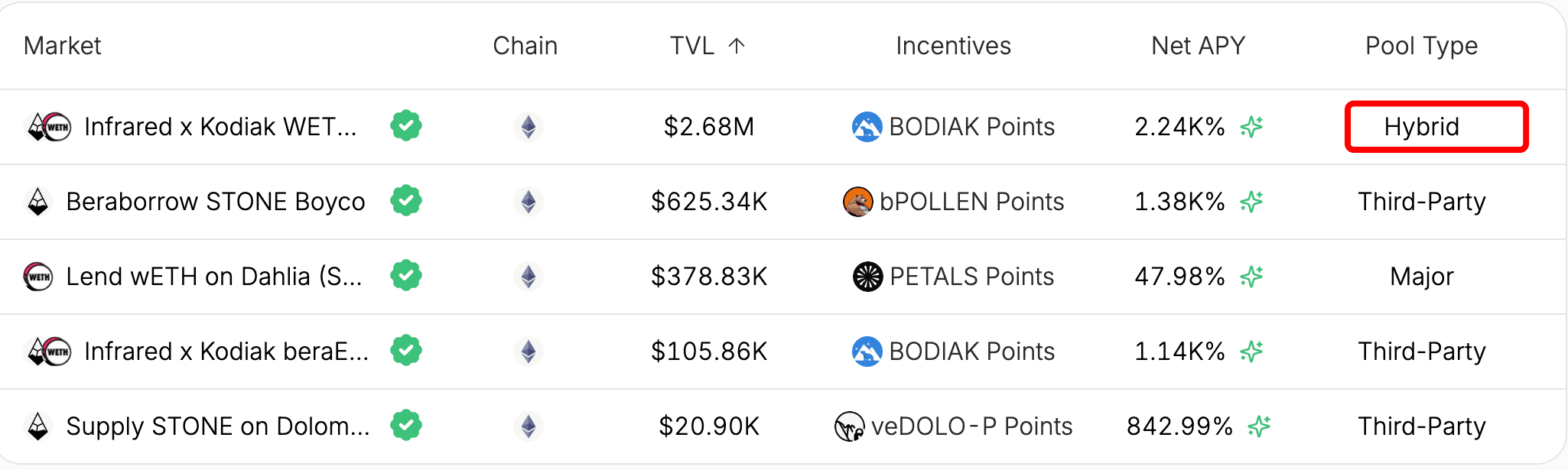Click the Ethereum chain icon for Beraborrow STONE
This screenshot has height=470, width=1568.
coord(528,202)
